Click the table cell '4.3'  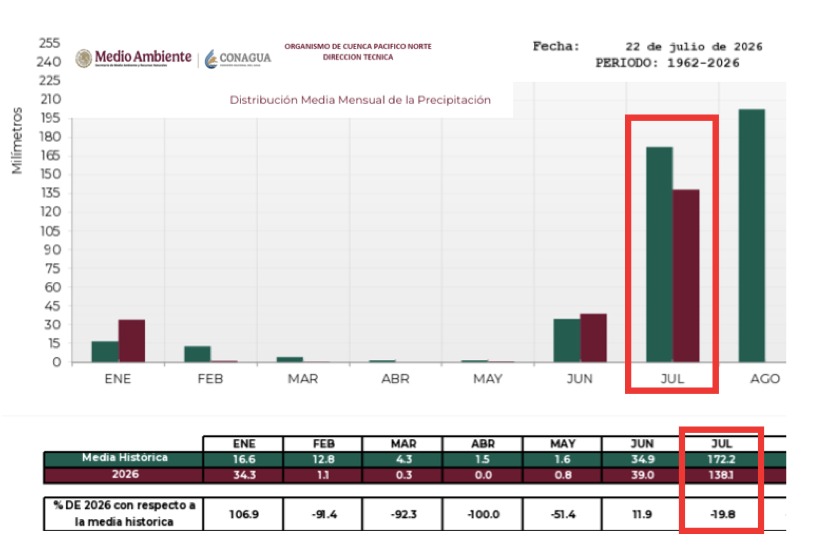click(x=404, y=459)
